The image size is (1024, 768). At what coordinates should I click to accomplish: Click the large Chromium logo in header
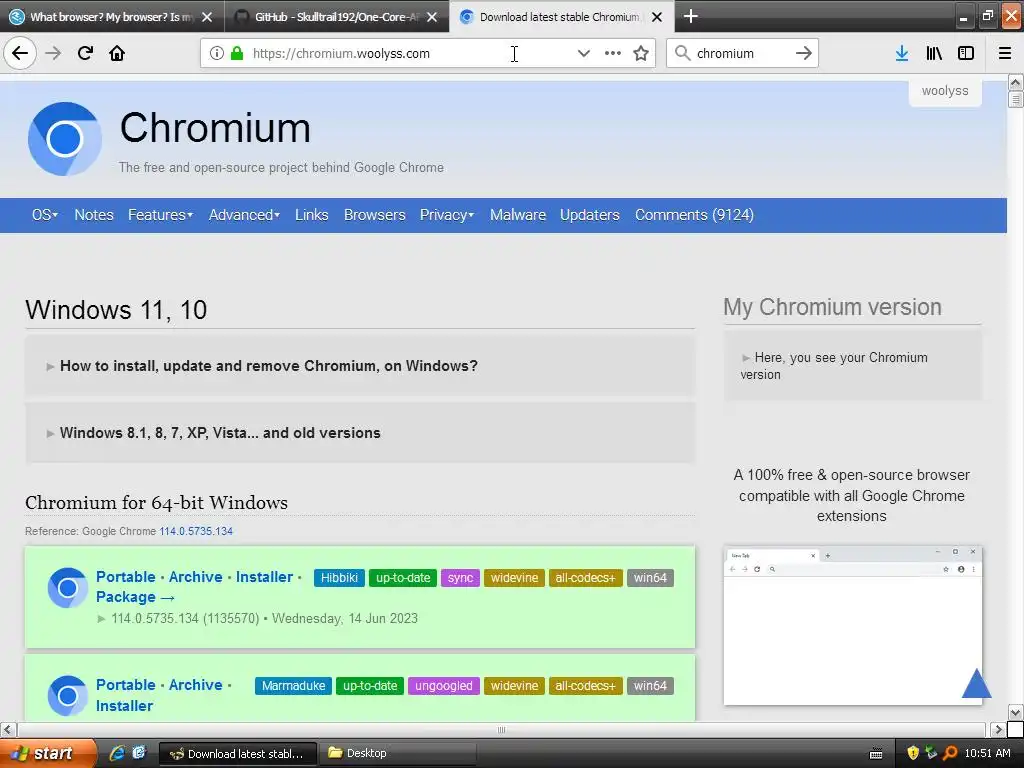click(x=65, y=138)
